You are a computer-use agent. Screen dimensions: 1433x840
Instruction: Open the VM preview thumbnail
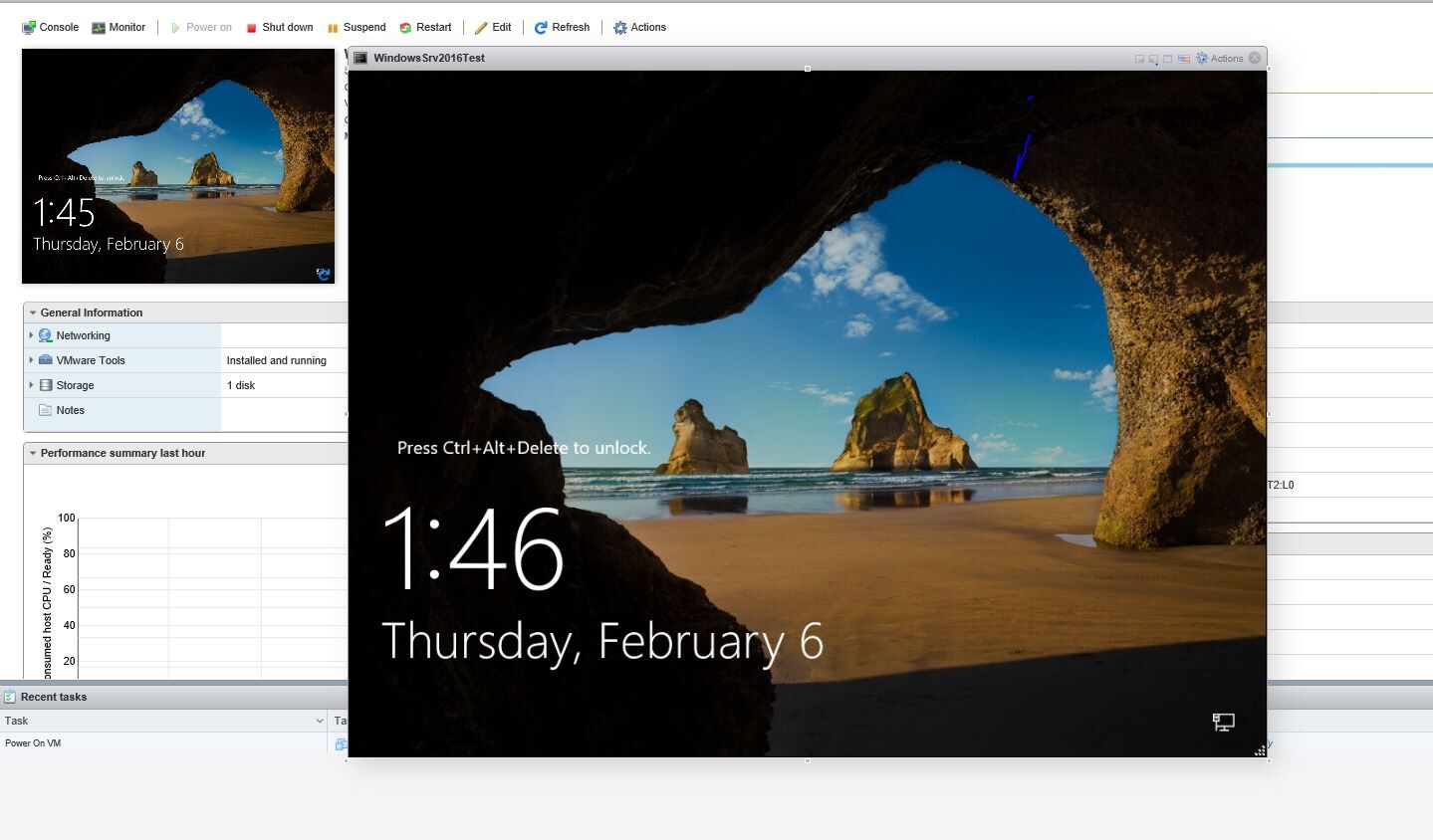click(178, 166)
